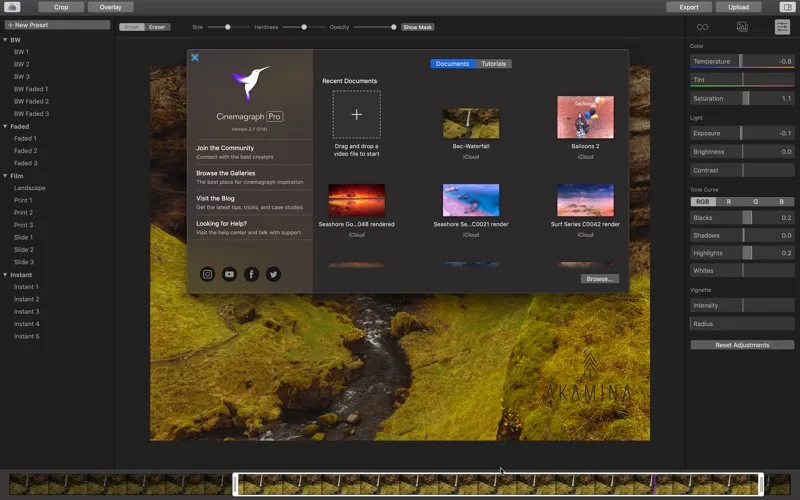
Task: Click the right trim handle of the timeline
Action: (x=761, y=484)
